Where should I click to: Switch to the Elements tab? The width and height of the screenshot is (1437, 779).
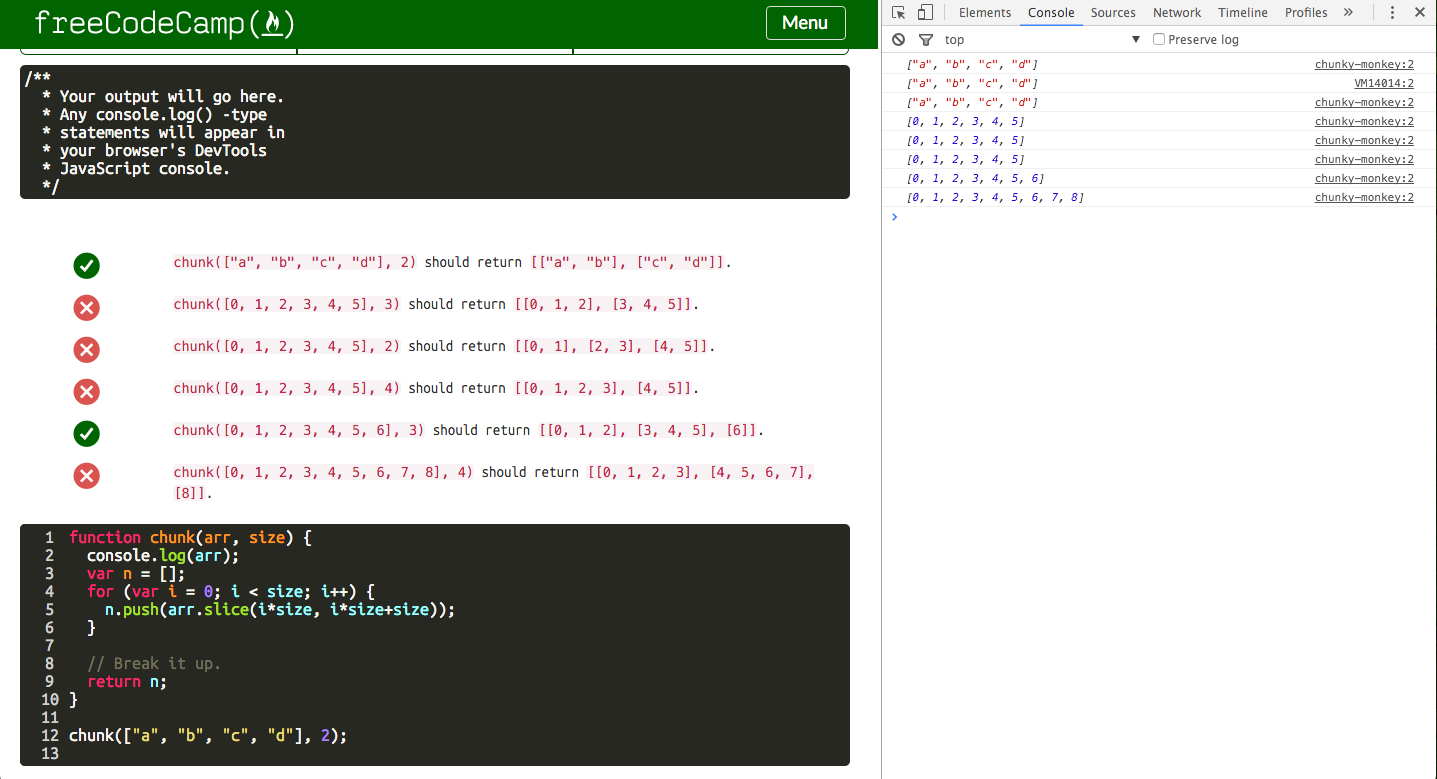(985, 13)
